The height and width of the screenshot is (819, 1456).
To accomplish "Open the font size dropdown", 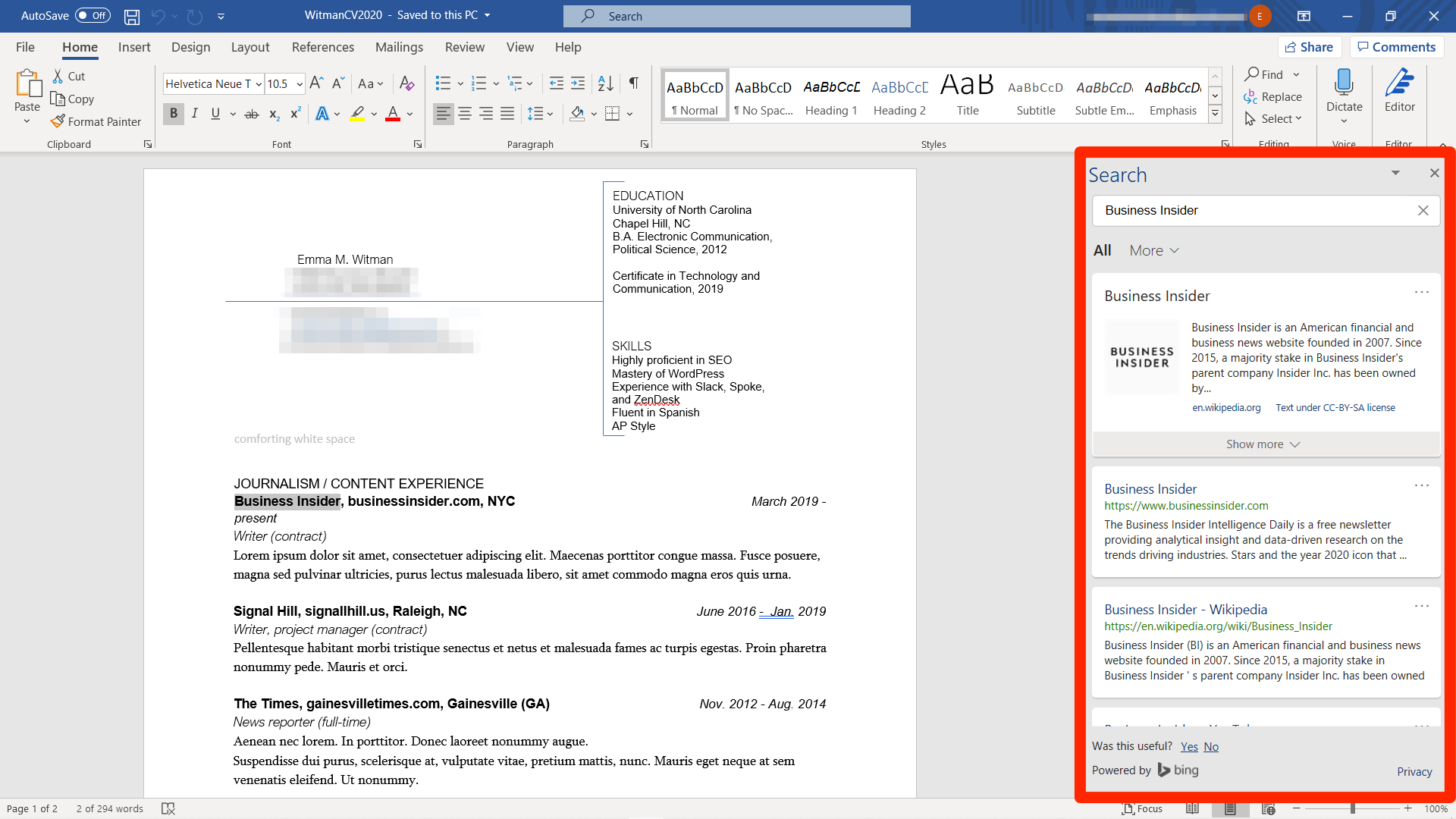I will tap(300, 83).
